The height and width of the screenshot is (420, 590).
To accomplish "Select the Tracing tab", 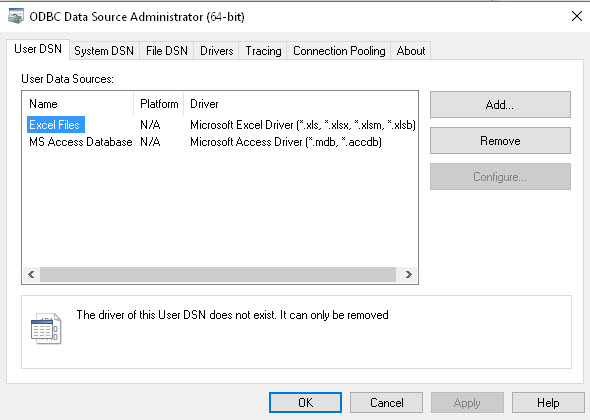I will 263,50.
